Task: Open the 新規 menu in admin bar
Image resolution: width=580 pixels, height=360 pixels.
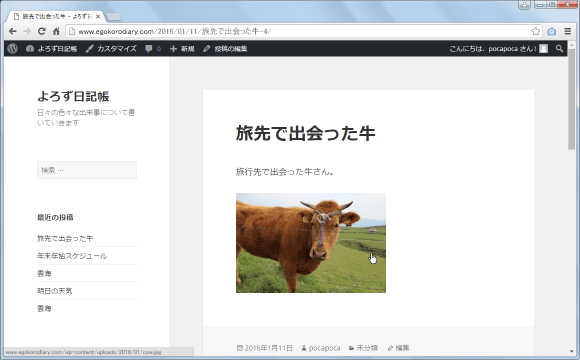Action: [x=182, y=48]
